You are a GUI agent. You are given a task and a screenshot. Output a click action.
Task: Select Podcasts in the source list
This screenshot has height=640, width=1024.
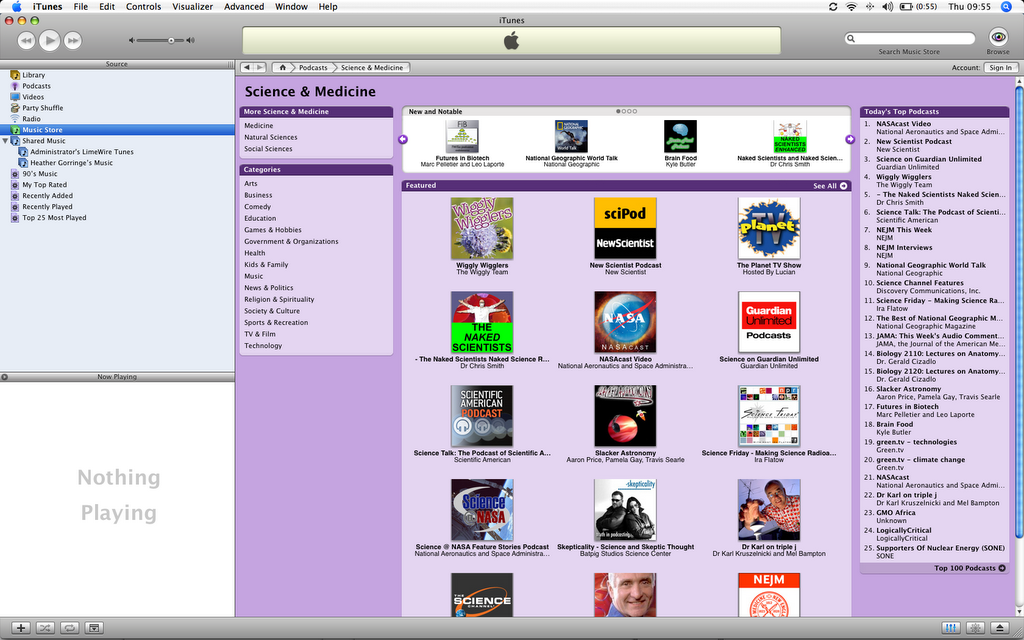coord(36,86)
